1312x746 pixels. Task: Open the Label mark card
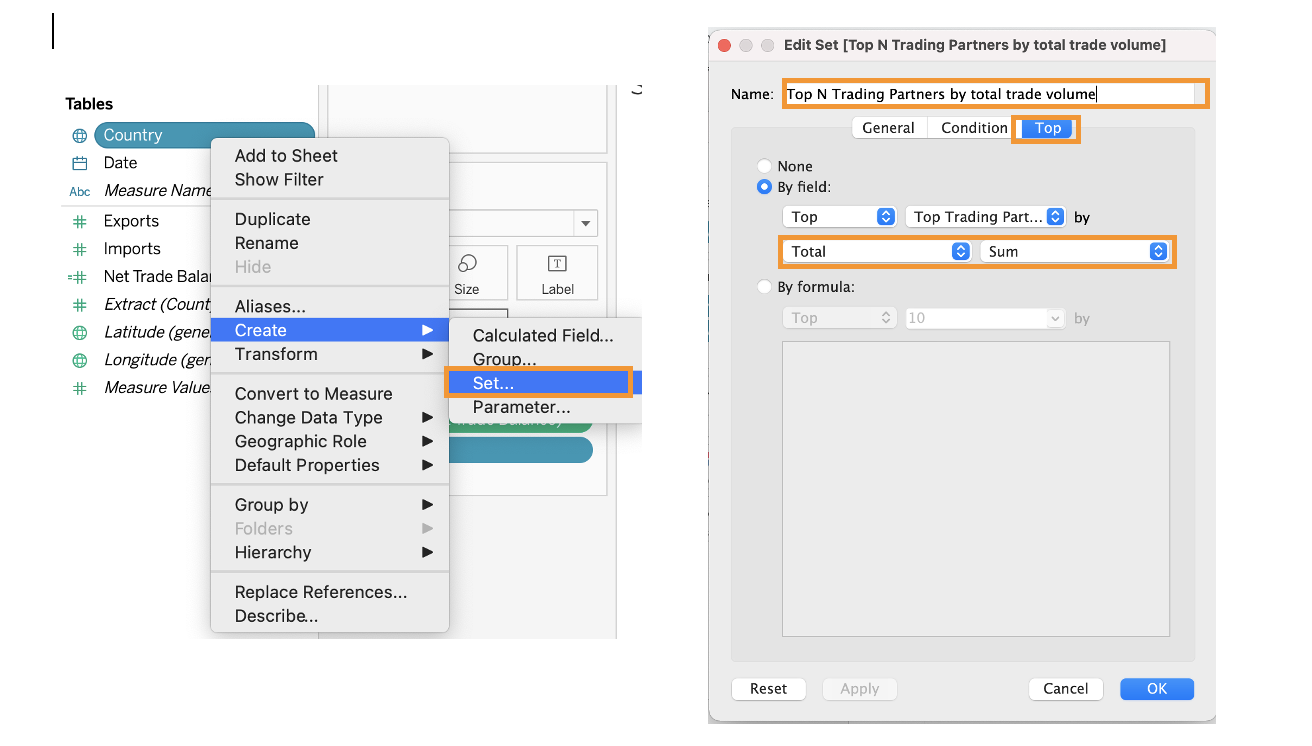click(x=557, y=273)
